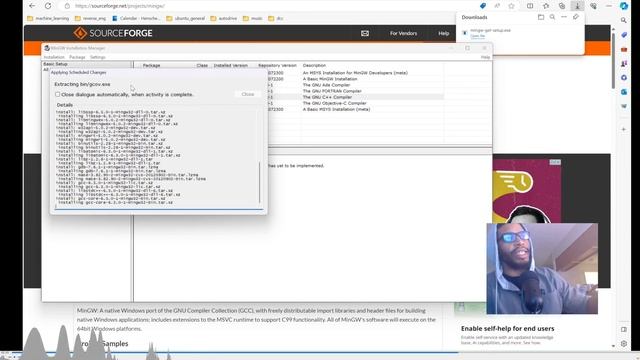Maximize the MinGW Installation Manager window
Screen dimensions: 640x360
coord(467,48)
